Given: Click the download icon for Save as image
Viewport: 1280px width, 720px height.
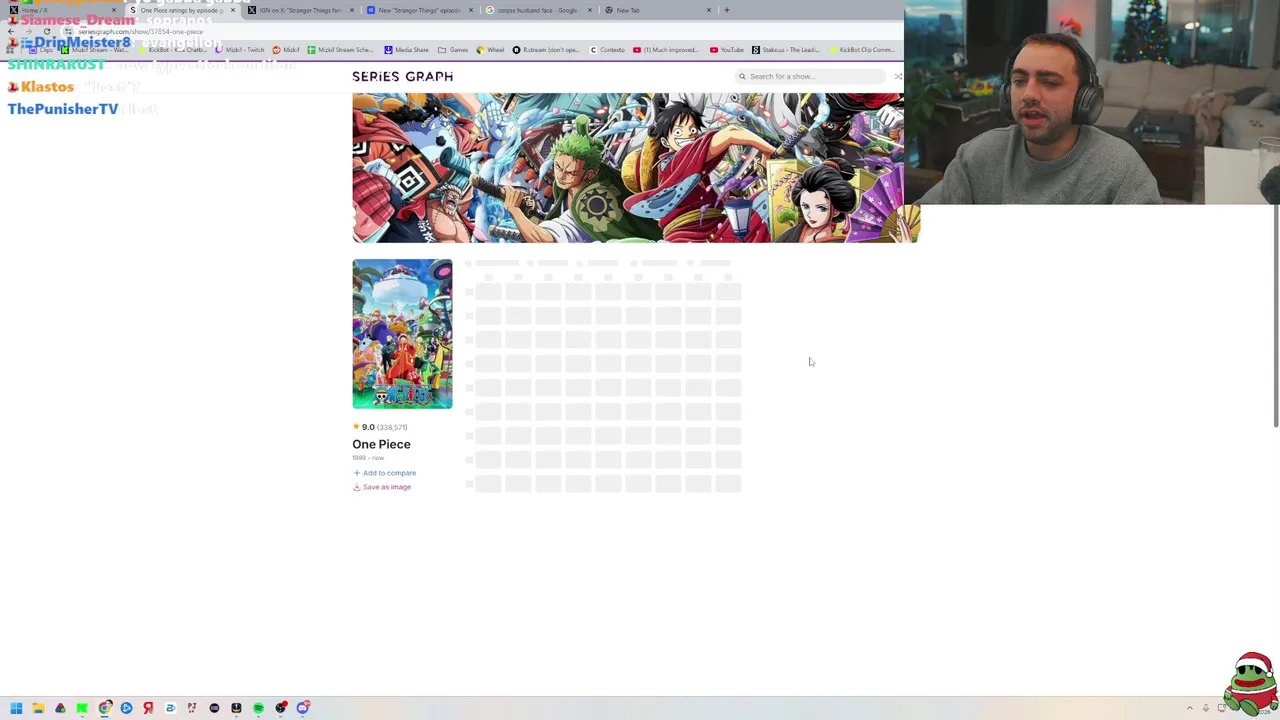Looking at the screenshot, I should [x=356, y=487].
